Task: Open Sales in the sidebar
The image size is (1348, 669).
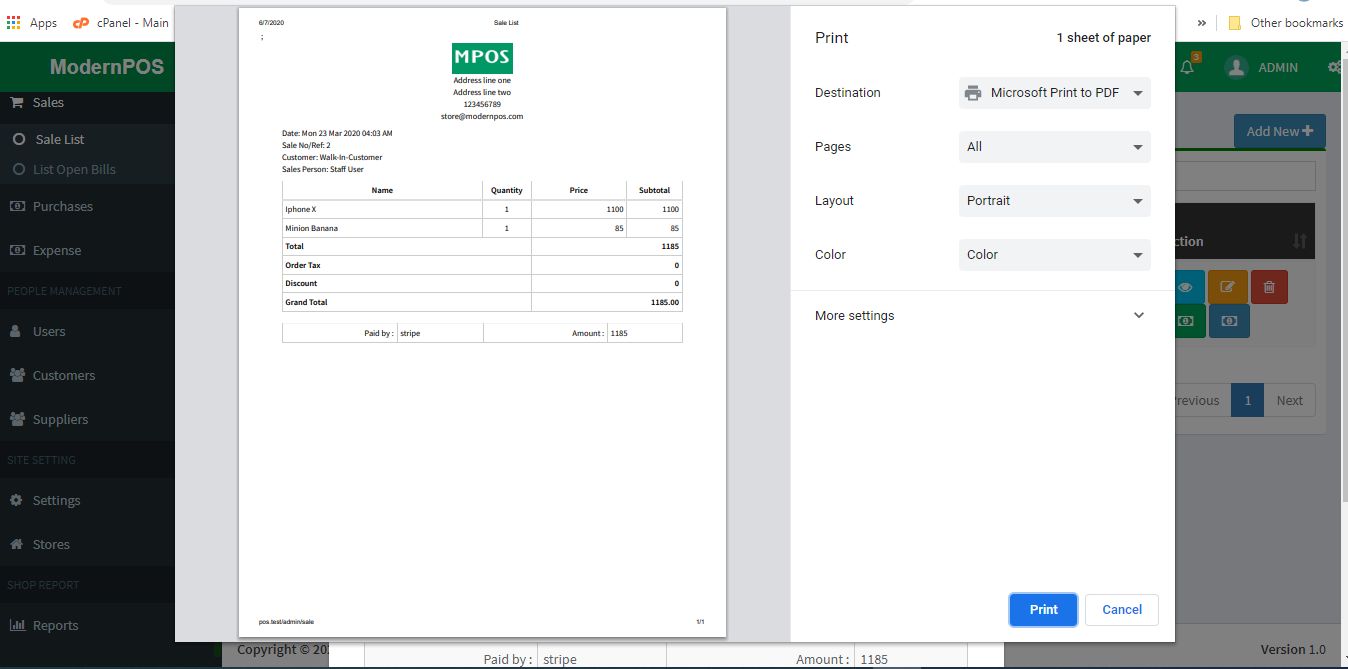Action: tap(48, 103)
